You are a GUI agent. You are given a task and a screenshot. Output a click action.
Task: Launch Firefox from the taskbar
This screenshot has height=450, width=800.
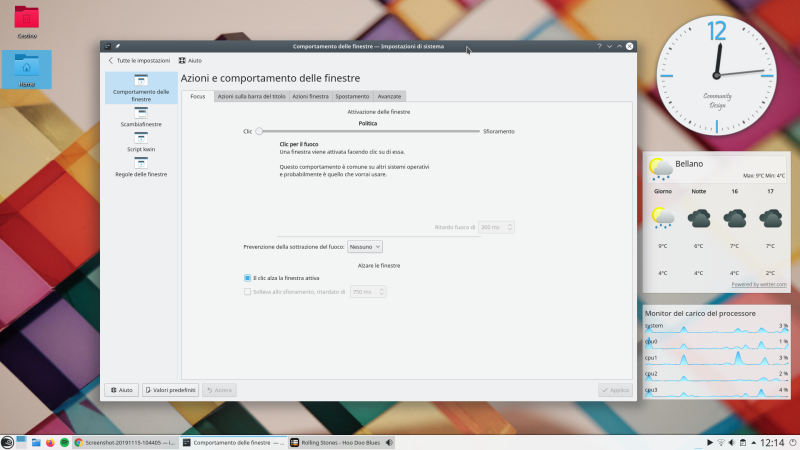[50, 442]
